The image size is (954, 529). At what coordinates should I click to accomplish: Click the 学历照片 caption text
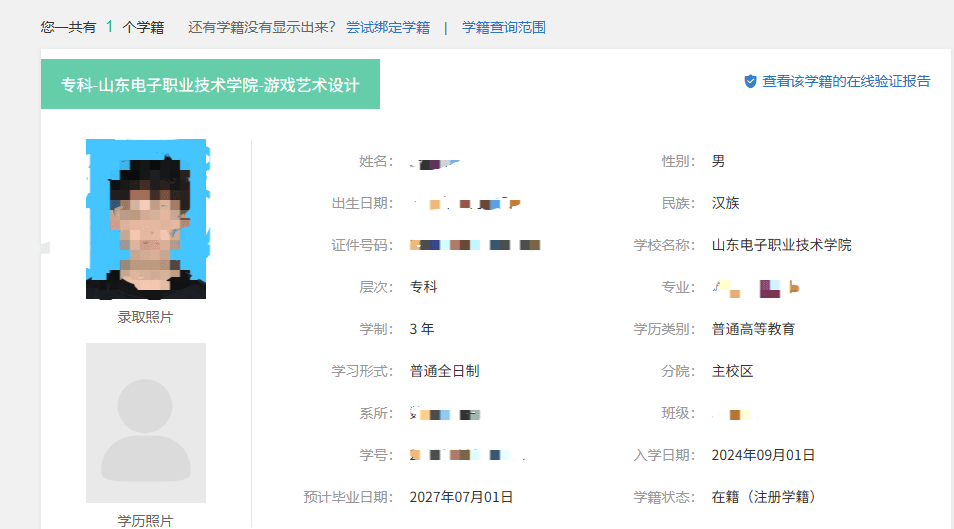point(145,520)
